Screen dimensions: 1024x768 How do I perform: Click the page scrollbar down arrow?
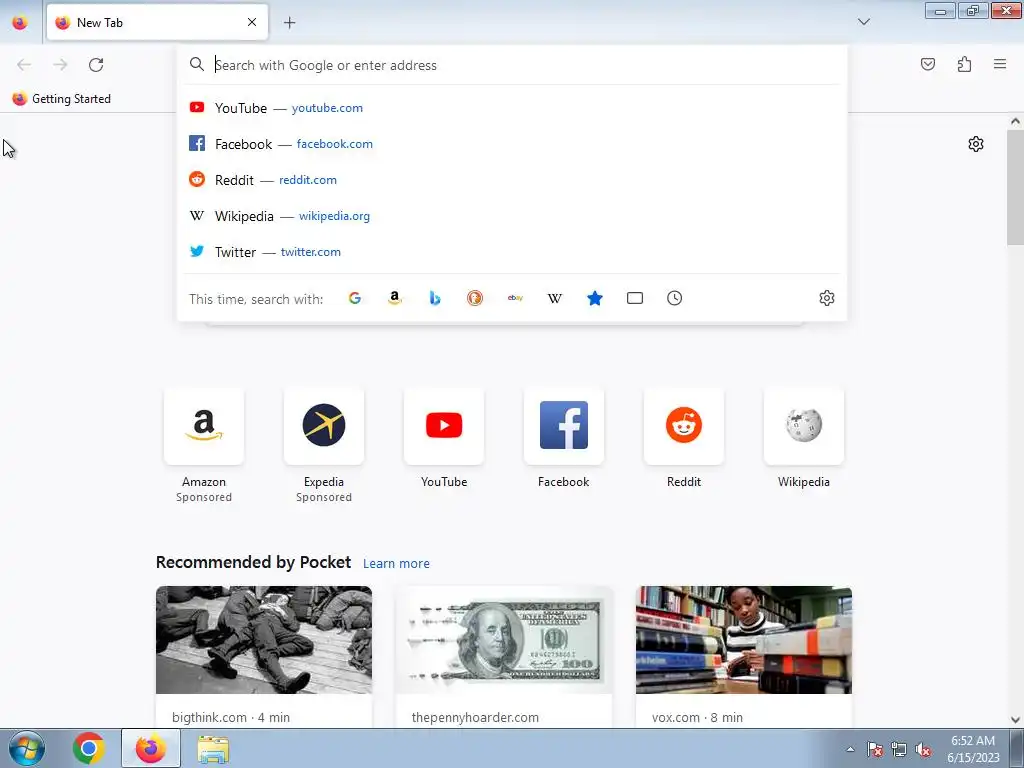[1015, 720]
